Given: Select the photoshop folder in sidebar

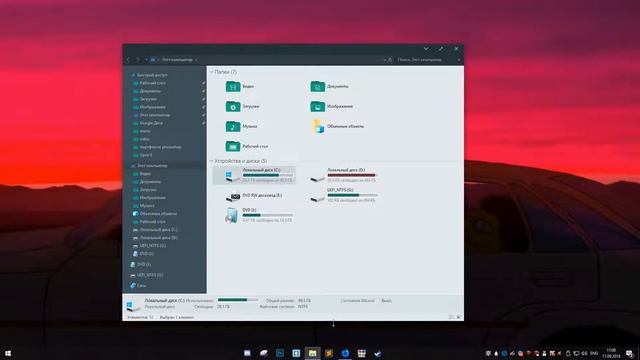Looking at the screenshot, I should click(x=157, y=147).
